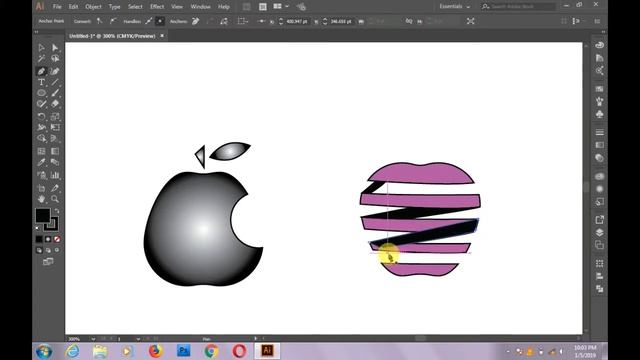Open the Layers panel icon
Screen dimensions: 640x360
(600, 232)
